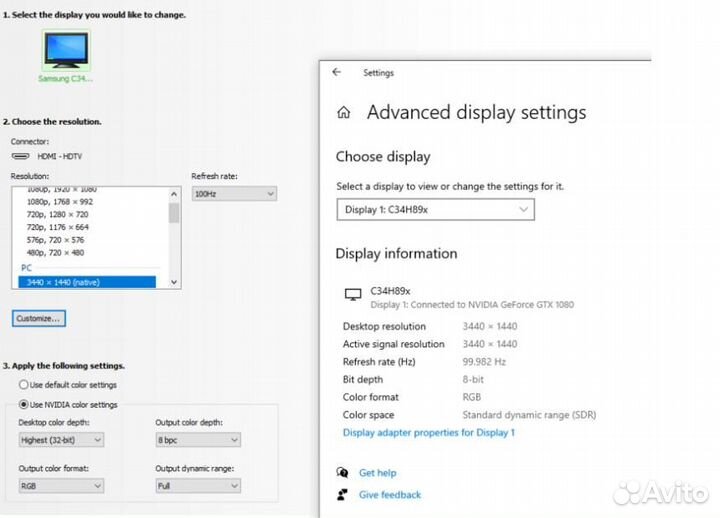Screen dimensions: 720x518
Task: Open the Get help link
Action: point(377,473)
